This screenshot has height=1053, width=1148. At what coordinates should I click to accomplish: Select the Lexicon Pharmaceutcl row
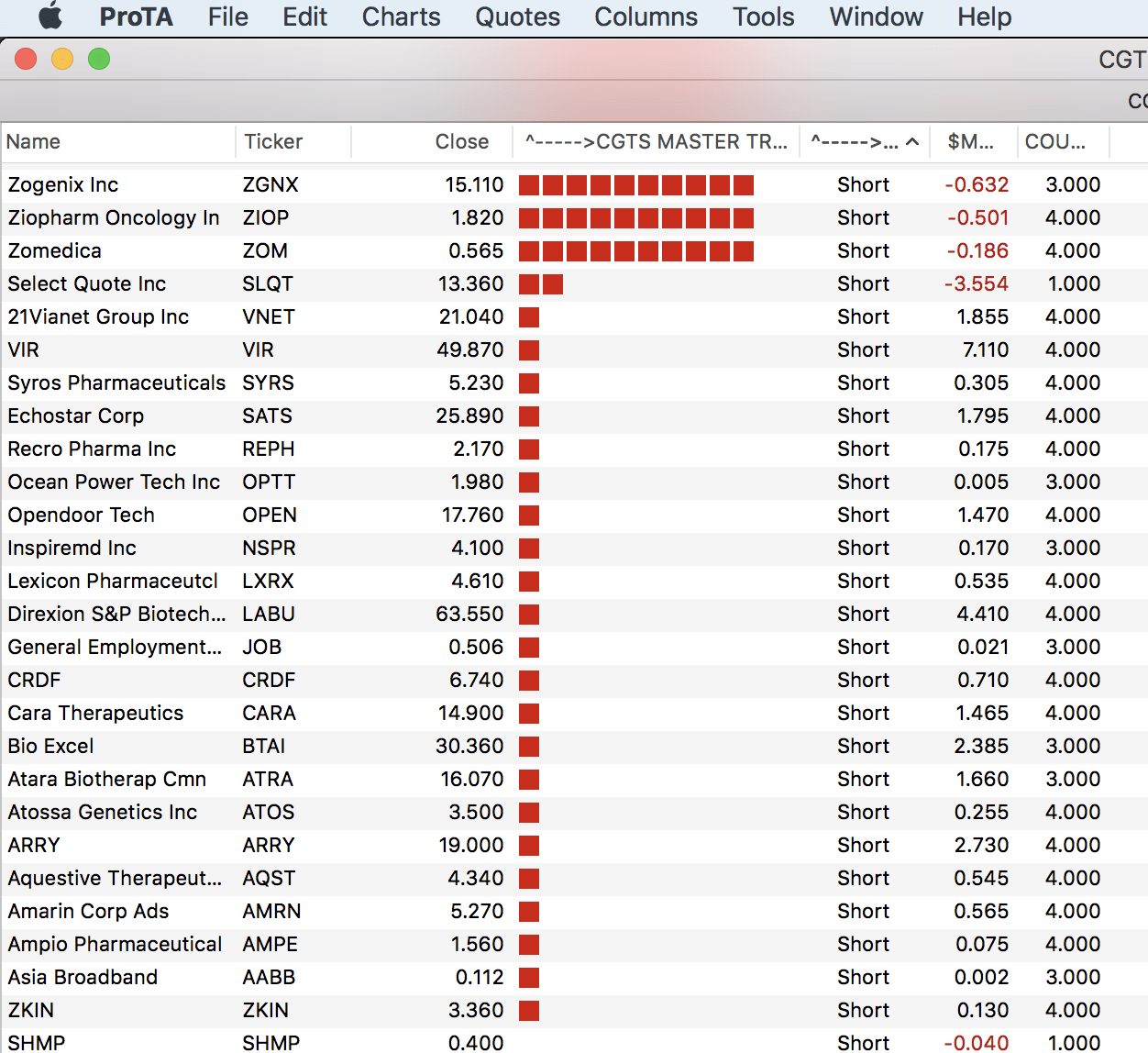pyautogui.click(x=574, y=581)
